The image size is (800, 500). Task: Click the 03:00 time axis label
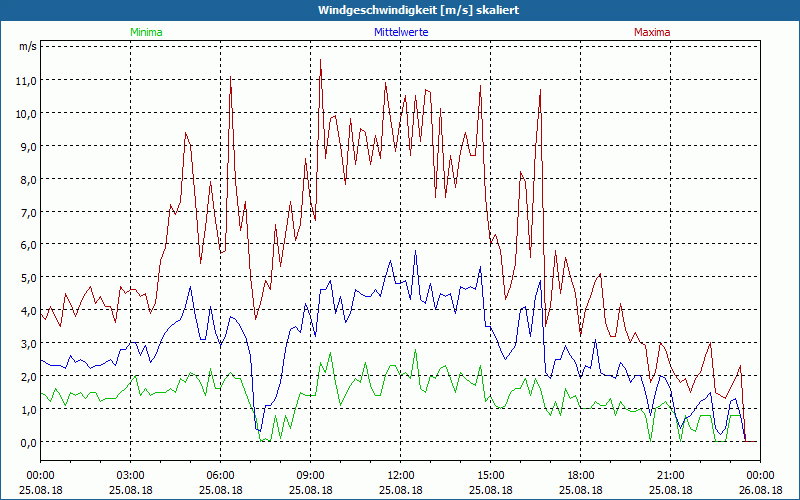point(131,476)
